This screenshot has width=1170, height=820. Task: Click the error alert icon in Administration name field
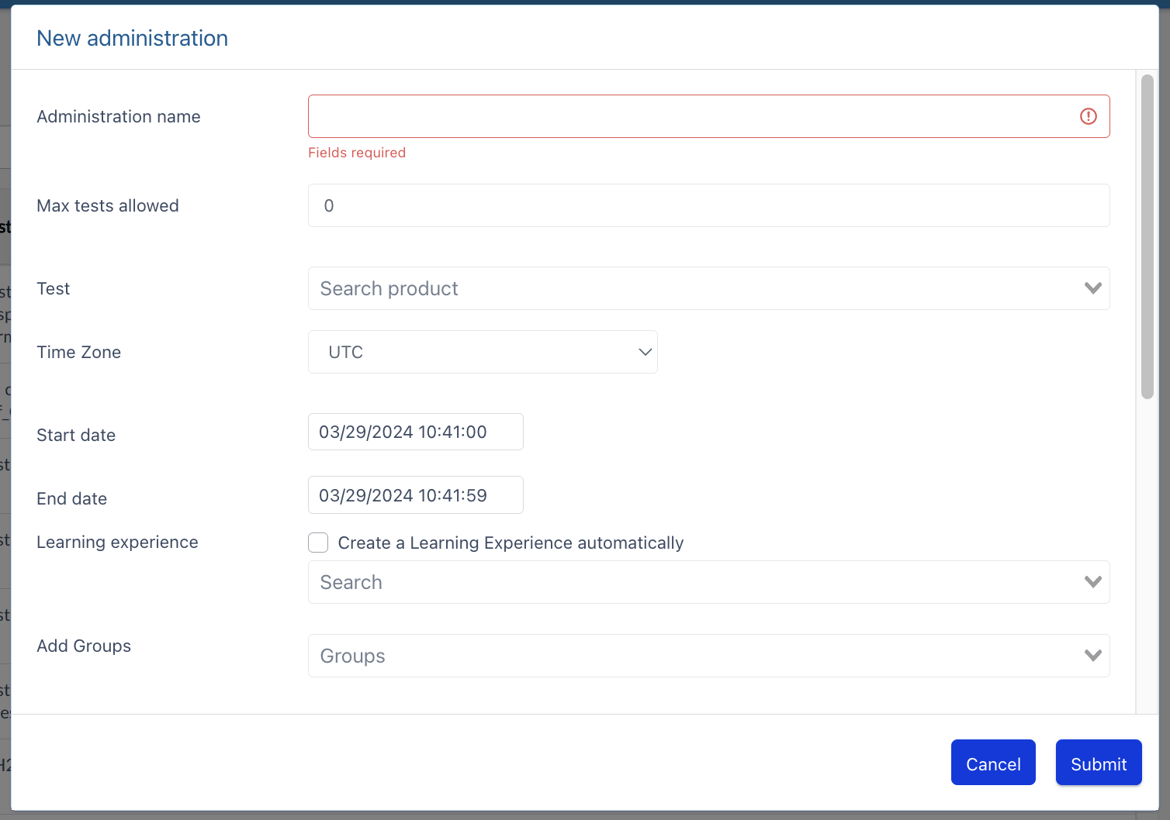point(1088,116)
